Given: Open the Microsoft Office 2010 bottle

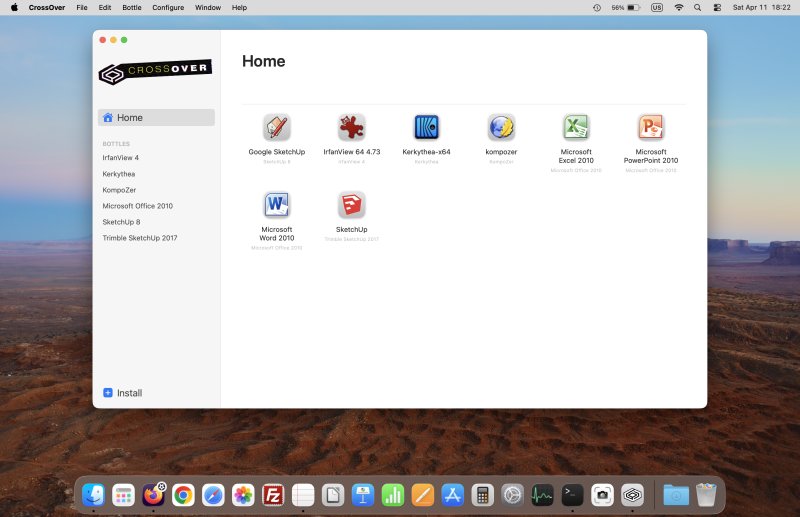Looking at the screenshot, I should coord(138,206).
